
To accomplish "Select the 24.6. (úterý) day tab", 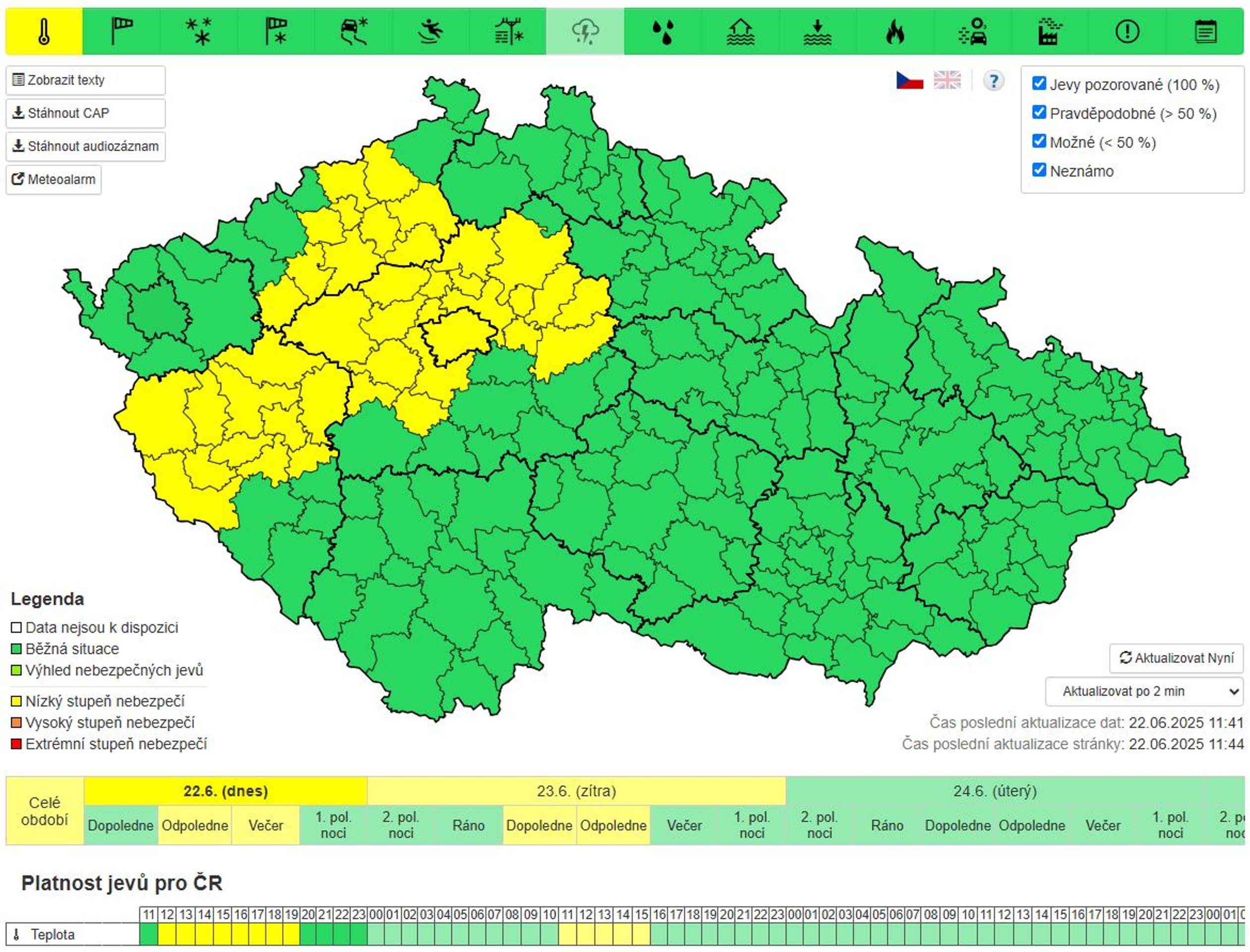I will [x=995, y=791].
